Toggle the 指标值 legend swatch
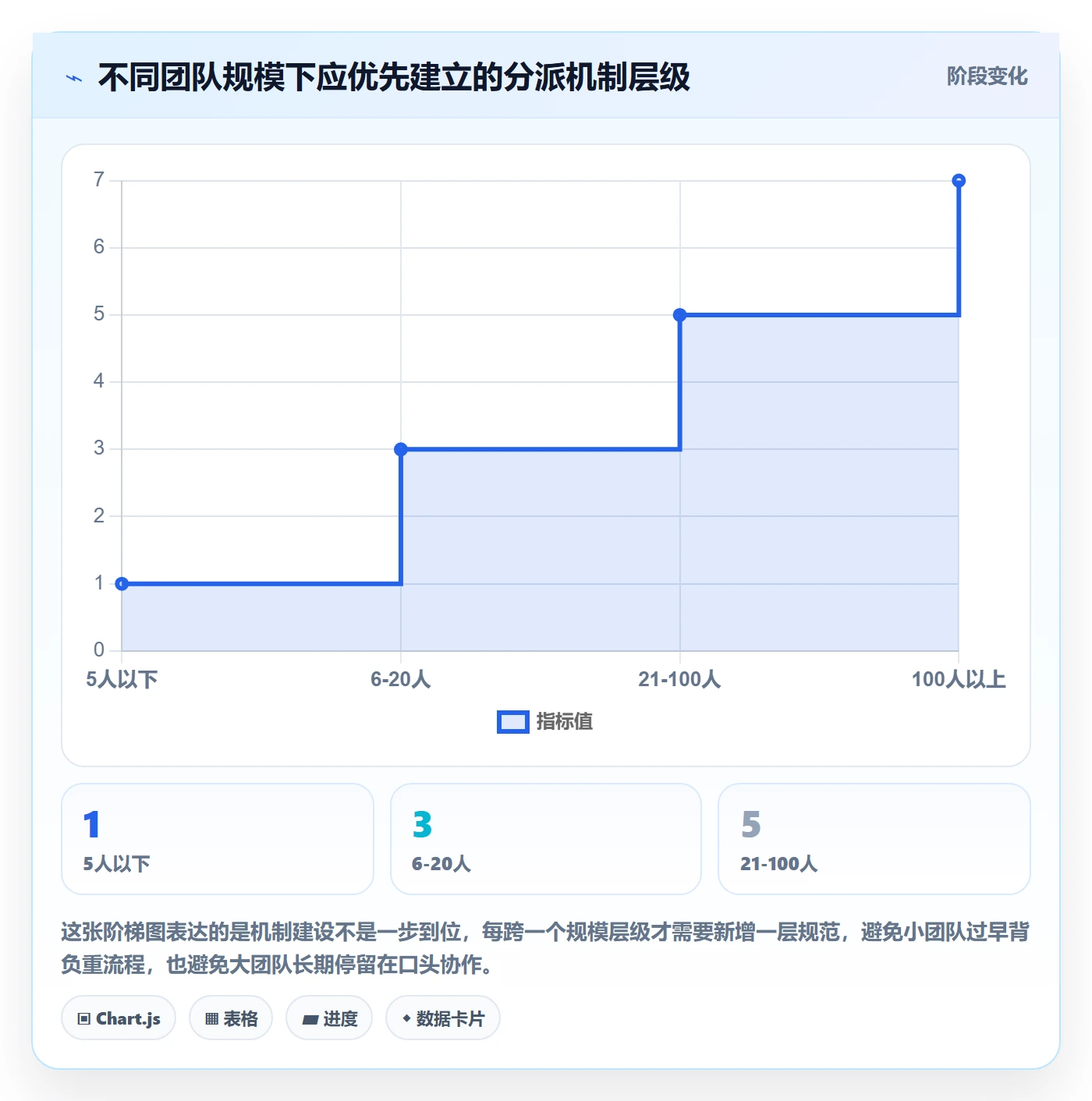This screenshot has height=1101, width=1092. coord(513,722)
